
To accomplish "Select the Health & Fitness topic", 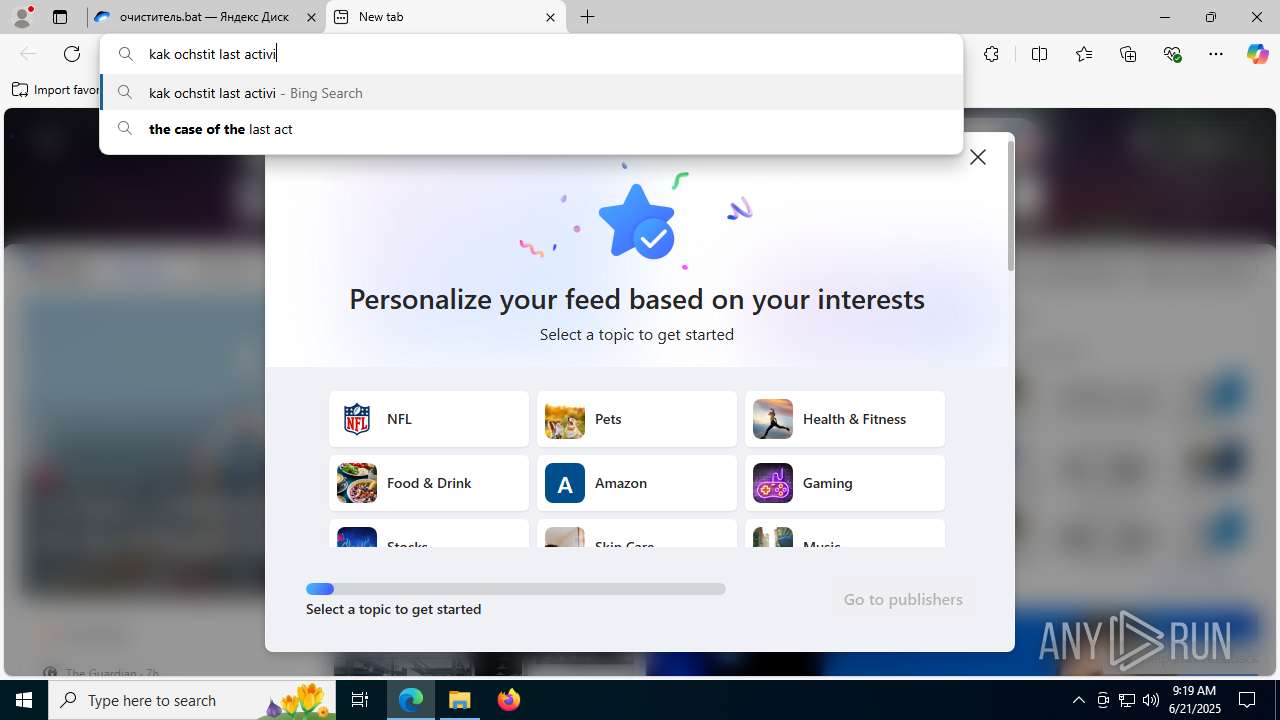I will 845,419.
